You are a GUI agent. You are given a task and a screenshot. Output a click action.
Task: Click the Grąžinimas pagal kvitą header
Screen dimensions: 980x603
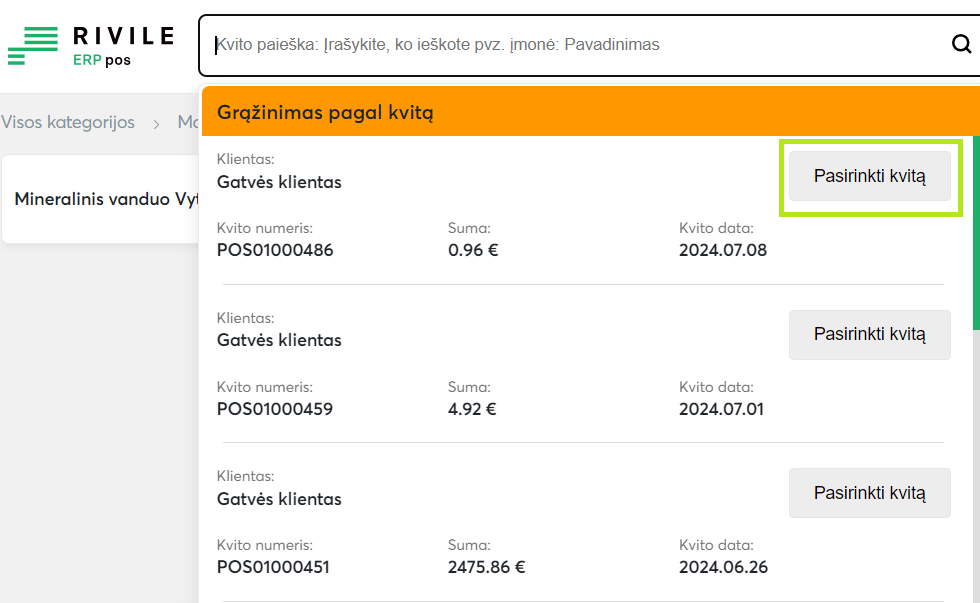325,112
